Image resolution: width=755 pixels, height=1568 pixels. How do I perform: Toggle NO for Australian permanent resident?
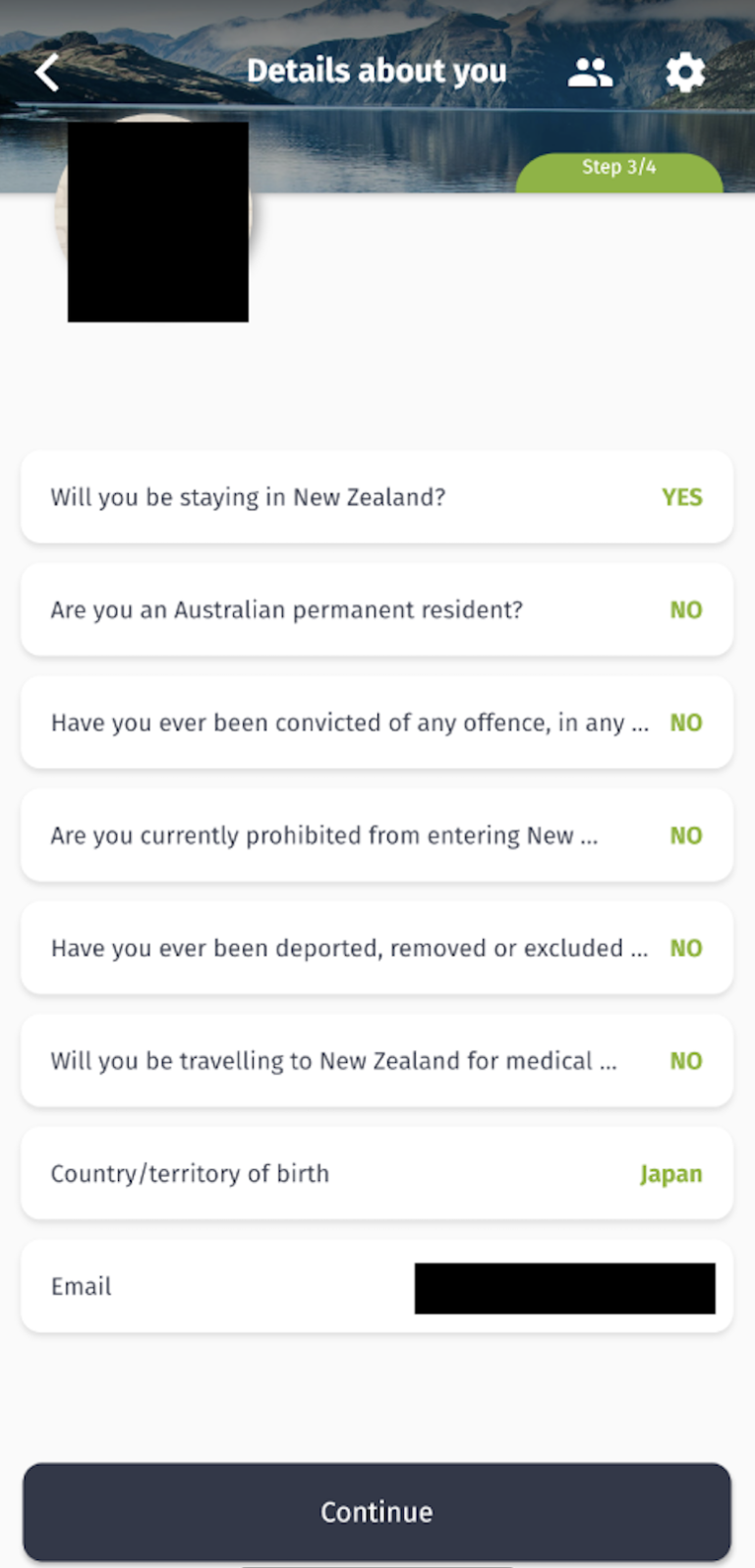685,610
